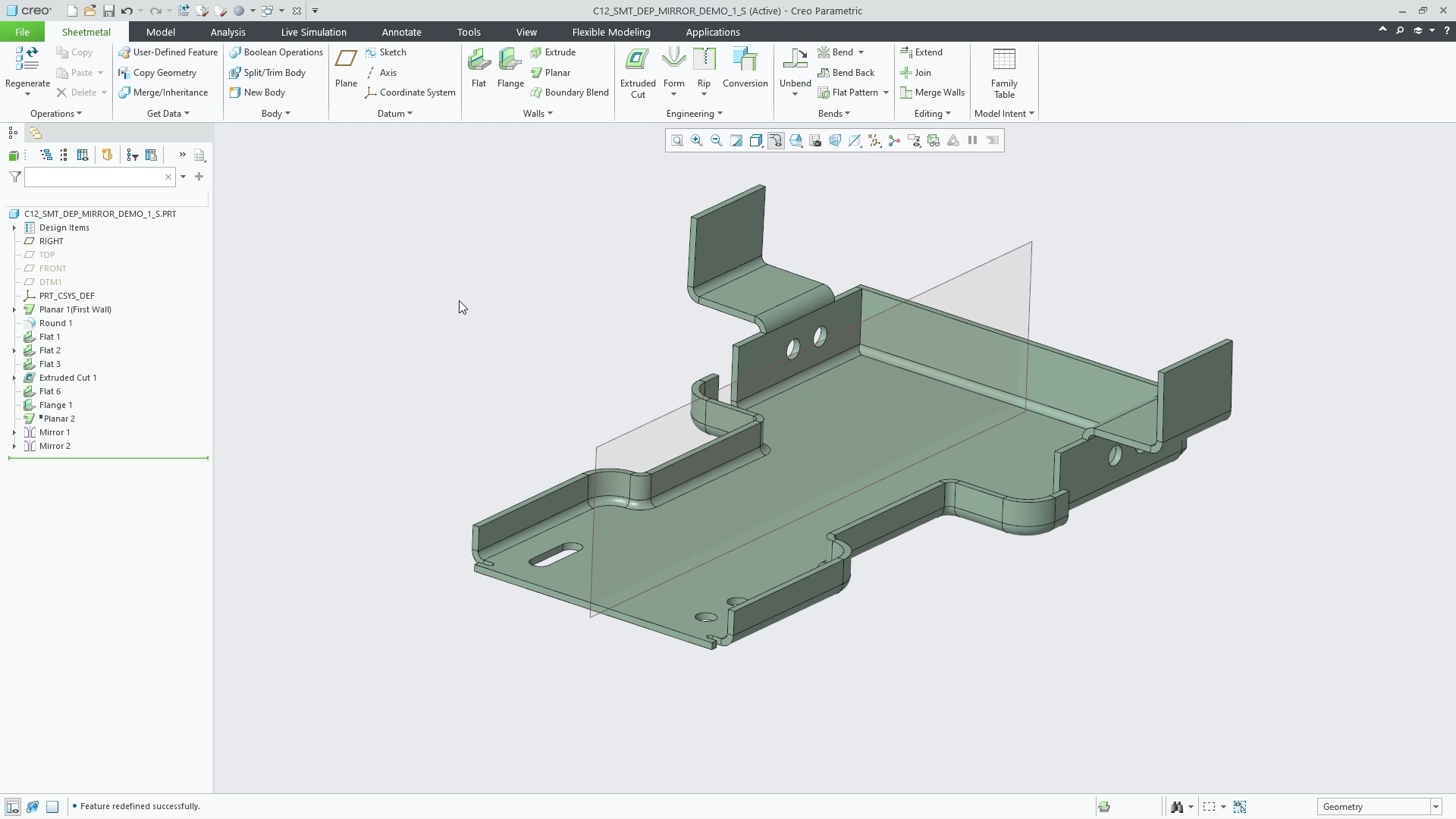Screen dimensions: 1456x819
Task: Toggle the spin center display
Action: pyautogui.click(x=894, y=140)
